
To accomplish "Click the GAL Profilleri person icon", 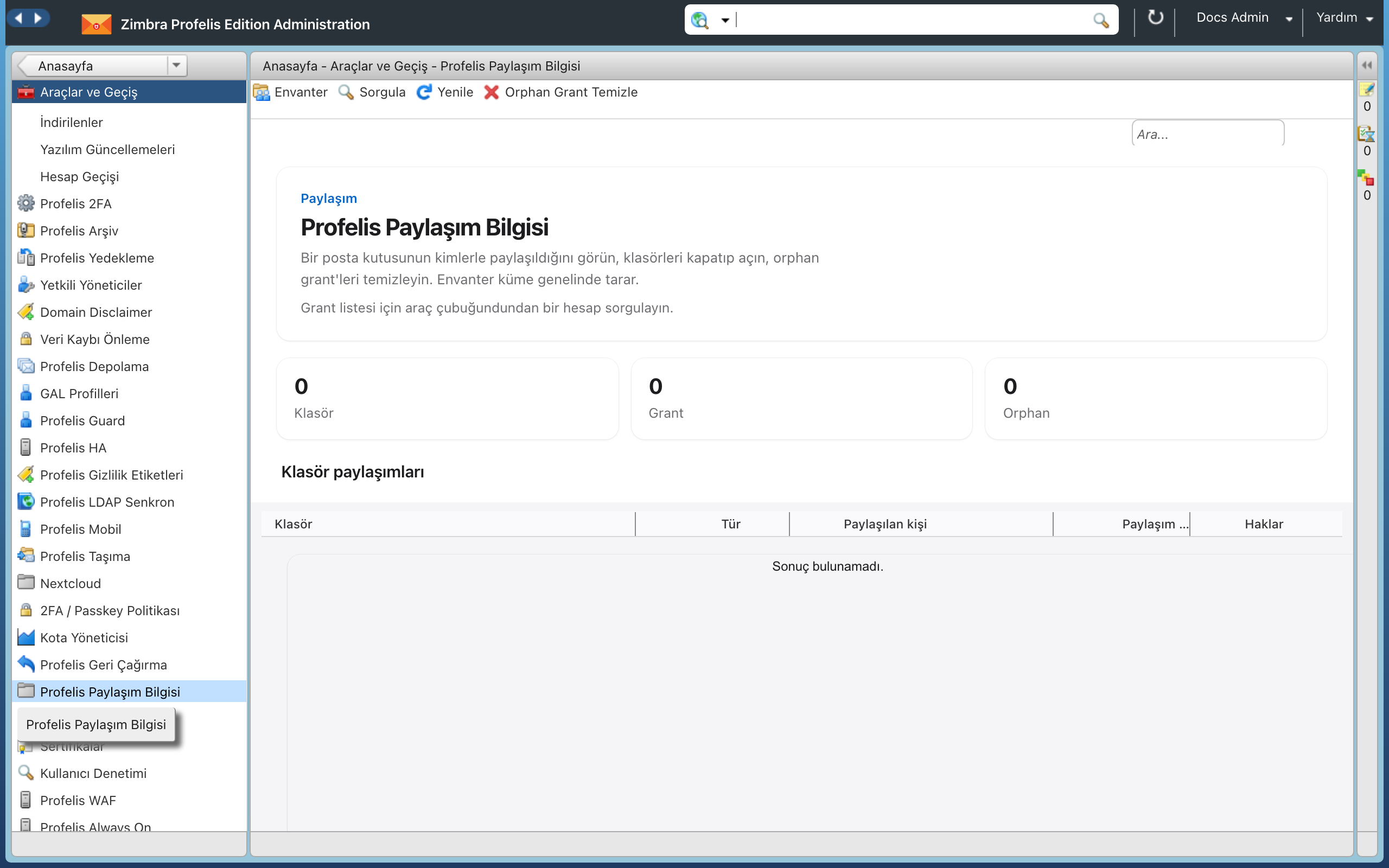I will 26,393.
